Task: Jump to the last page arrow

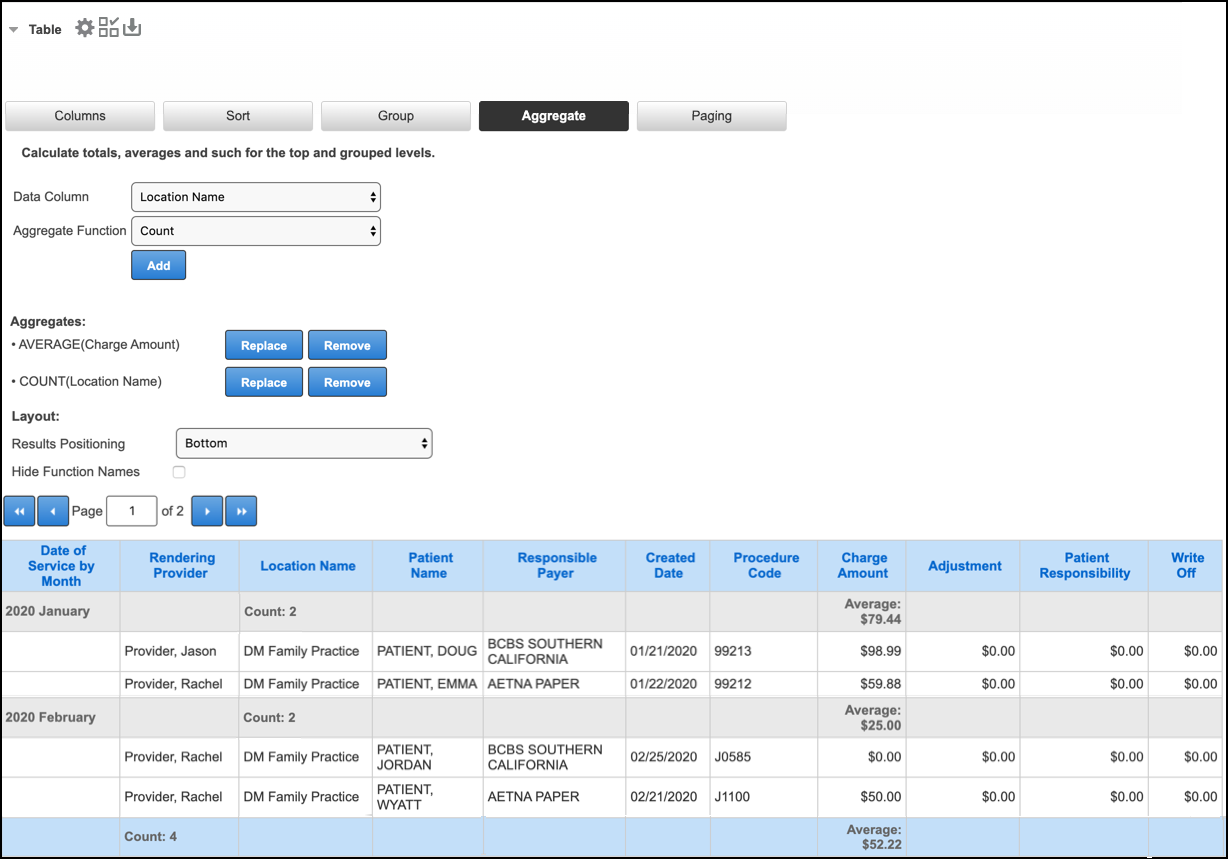Action: 241,511
